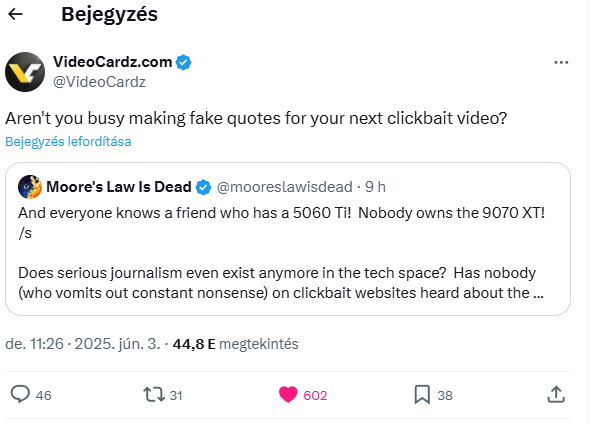Toggle the pink heart like button
Image resolution: width=592 pixels, height=423 pixels.
pos(288,395)
